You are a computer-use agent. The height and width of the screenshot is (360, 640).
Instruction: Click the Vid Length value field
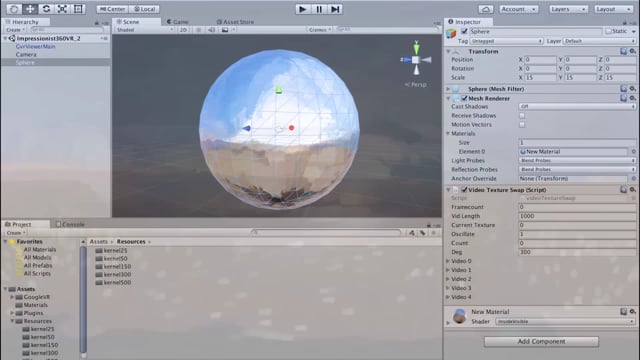tap(577, 216)
